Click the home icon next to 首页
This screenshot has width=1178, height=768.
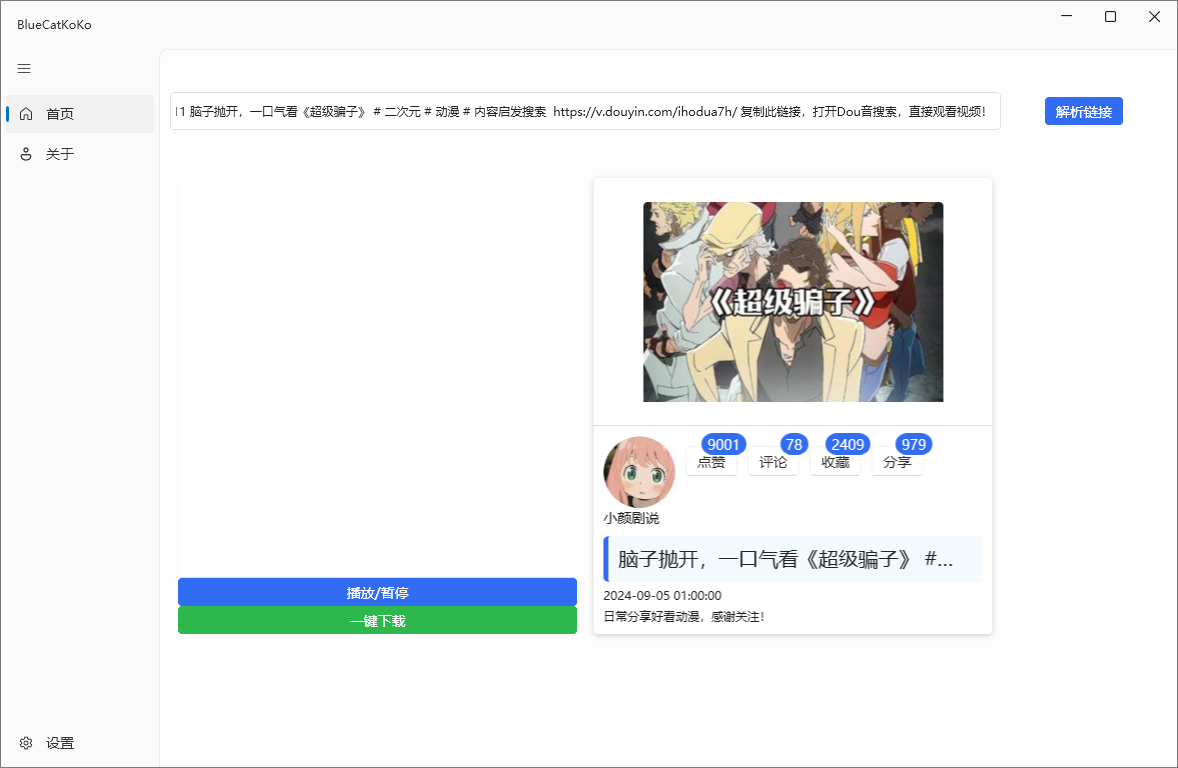tap(26, 113)
